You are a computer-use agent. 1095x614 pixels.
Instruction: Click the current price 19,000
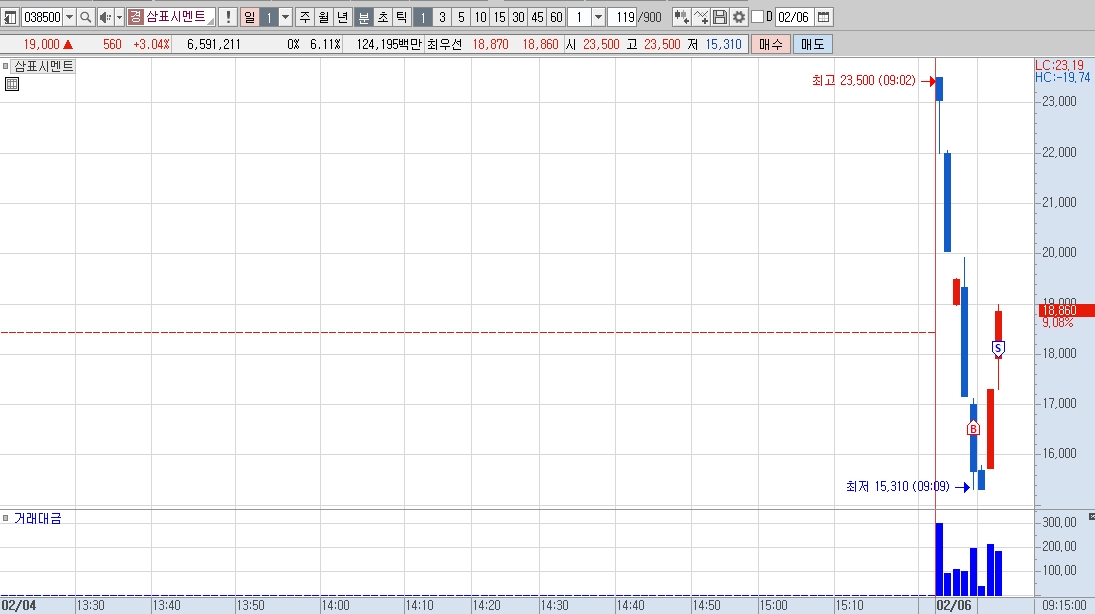(41, 44)
